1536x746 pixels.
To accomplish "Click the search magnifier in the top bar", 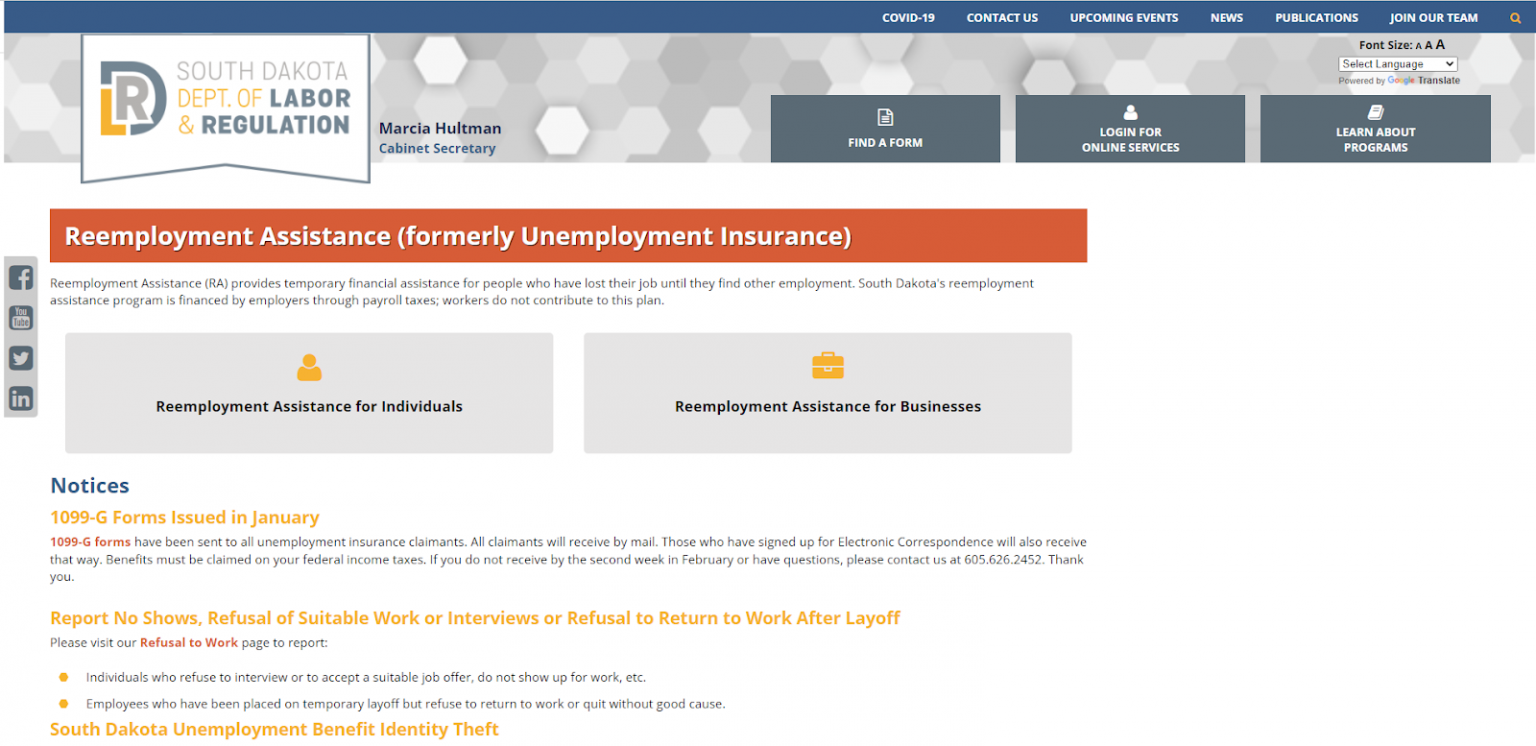I will pyautogui.click(x=1515, y=17).
